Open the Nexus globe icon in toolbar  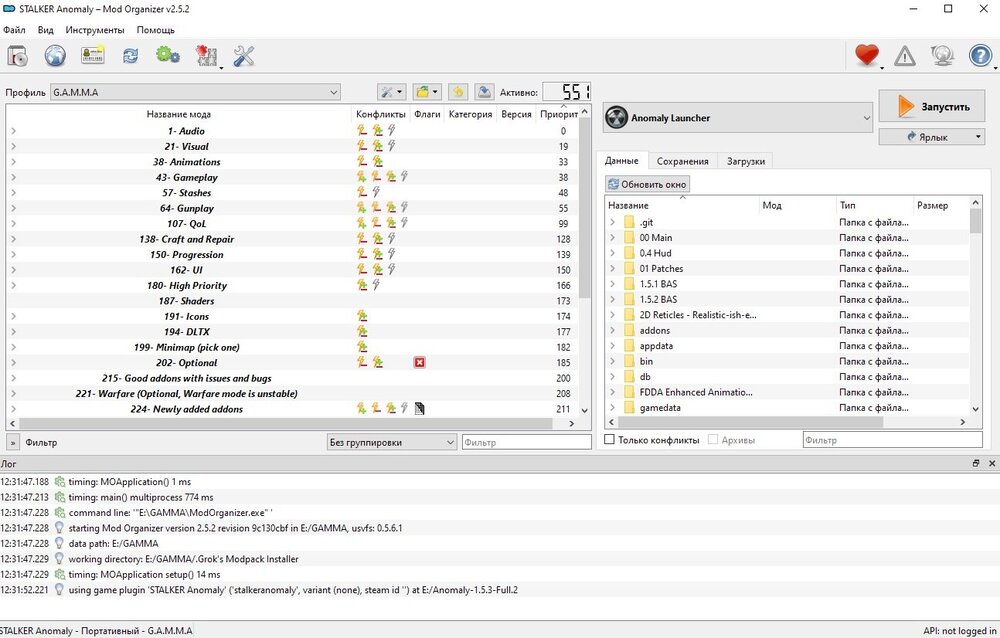(x=55, y=56)
